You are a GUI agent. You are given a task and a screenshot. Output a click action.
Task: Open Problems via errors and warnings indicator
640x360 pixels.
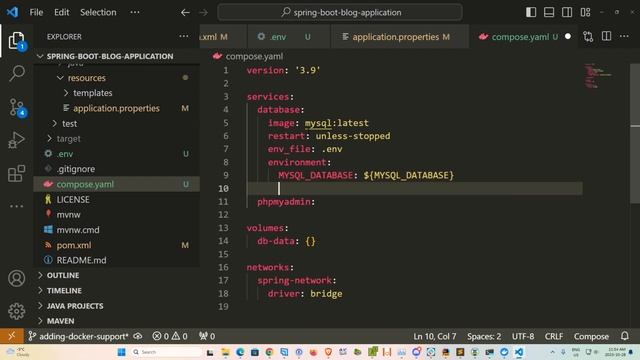point(170,336)
